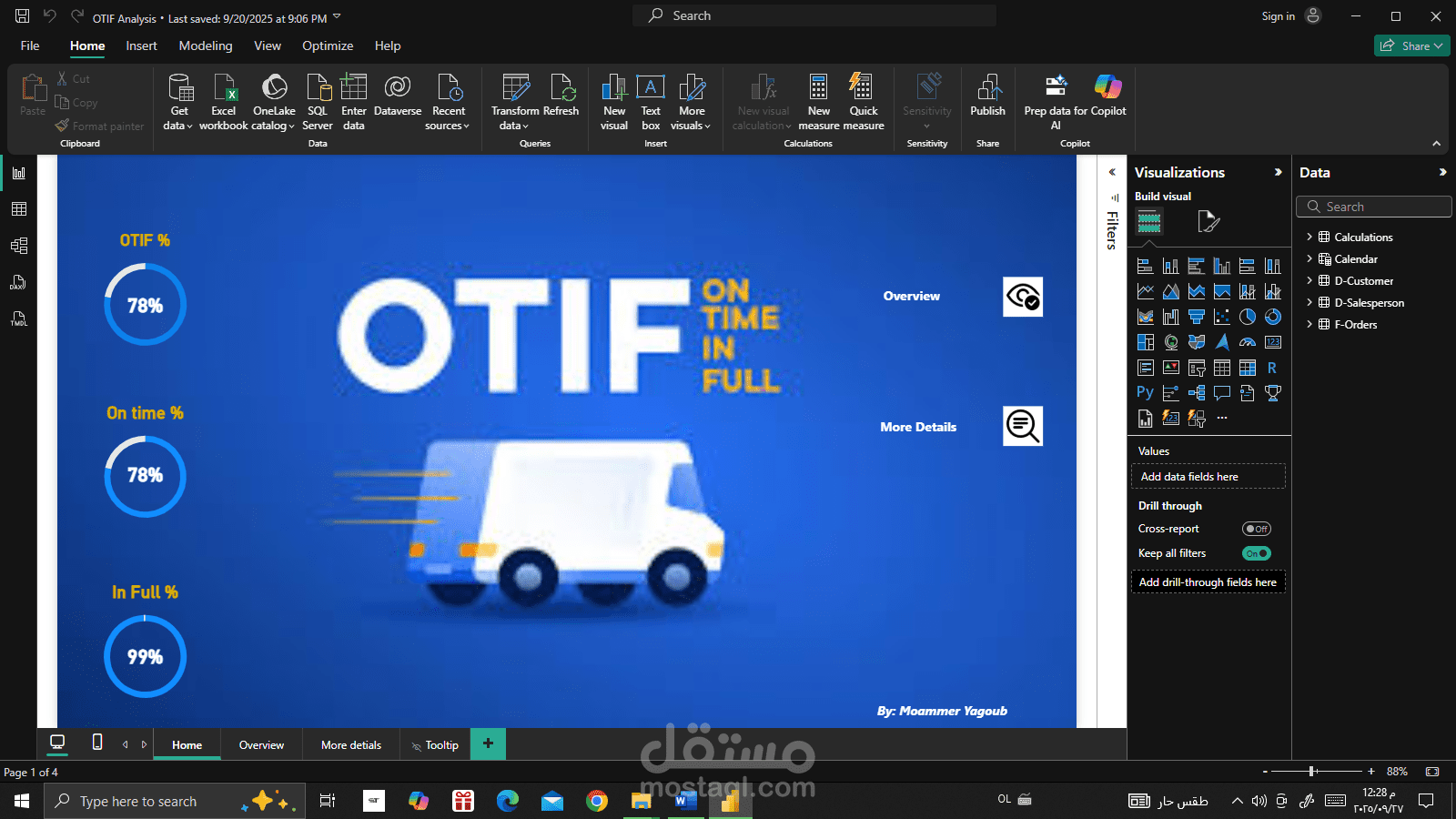Switch to the More details page tab
This screenshot has height=819, width=1456.
pyautogui.click(x=351, y=744)
